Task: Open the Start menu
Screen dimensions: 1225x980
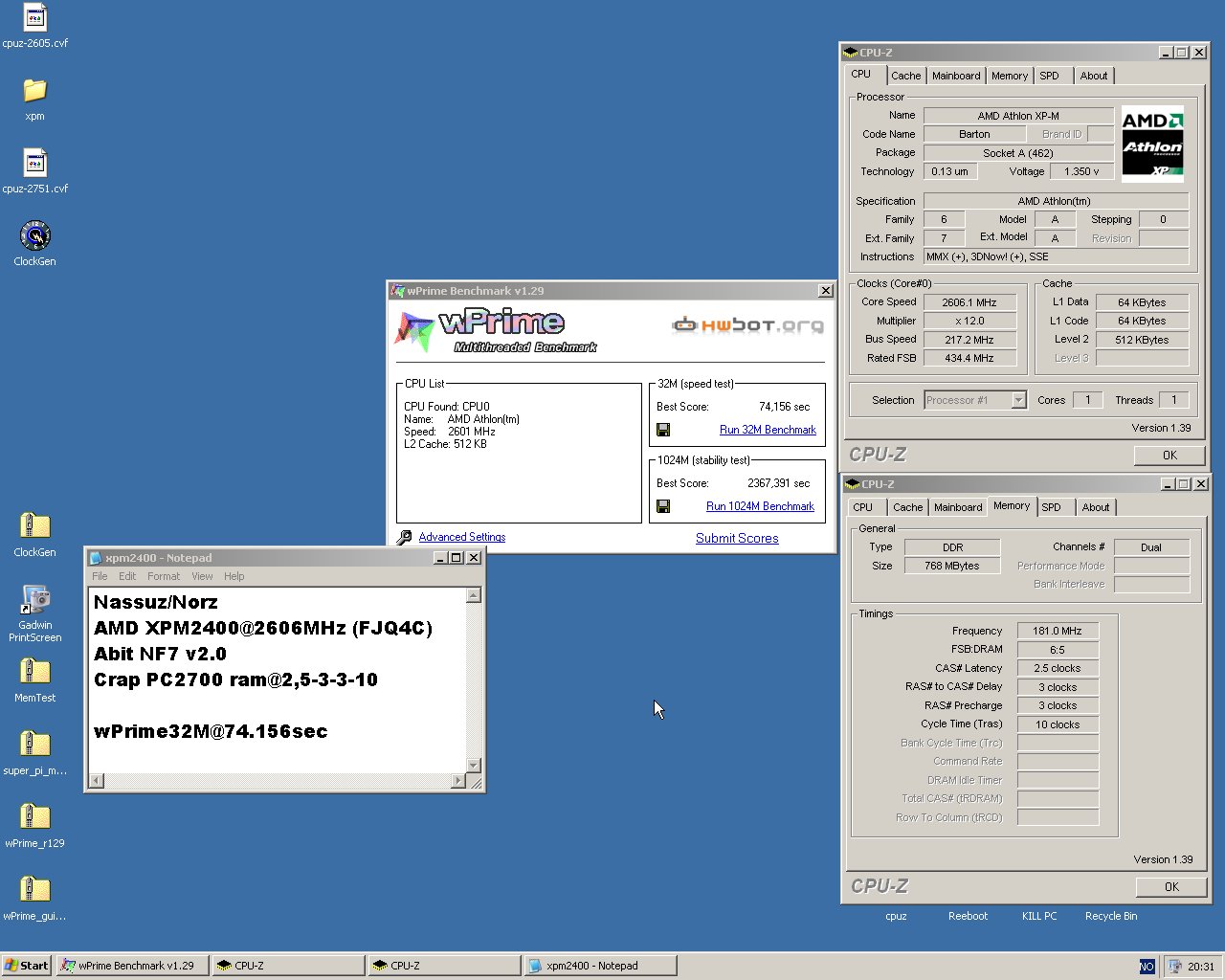Action: point(27,966)
